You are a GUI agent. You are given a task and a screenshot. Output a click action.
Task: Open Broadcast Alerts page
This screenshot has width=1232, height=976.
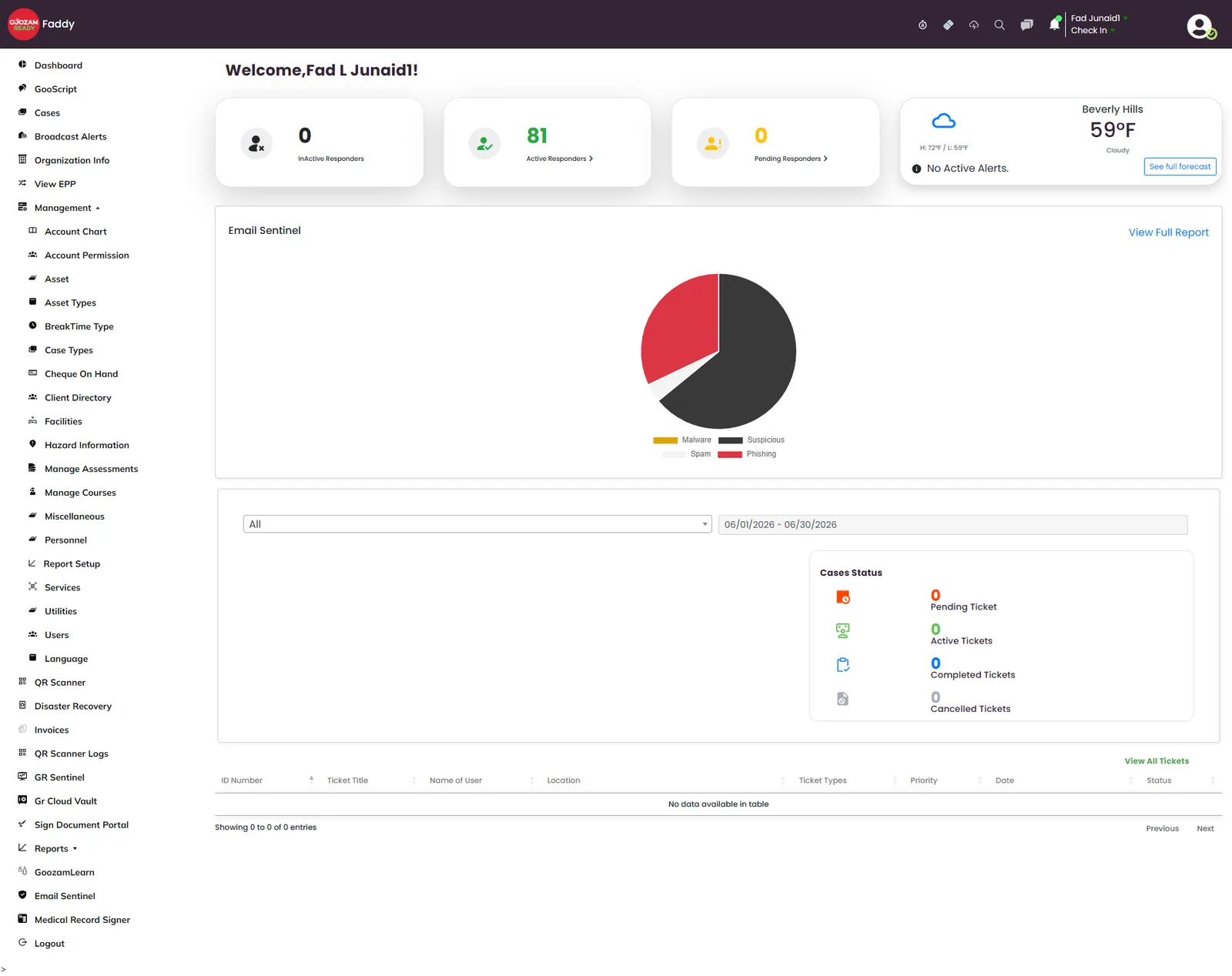tap(71, 136)
